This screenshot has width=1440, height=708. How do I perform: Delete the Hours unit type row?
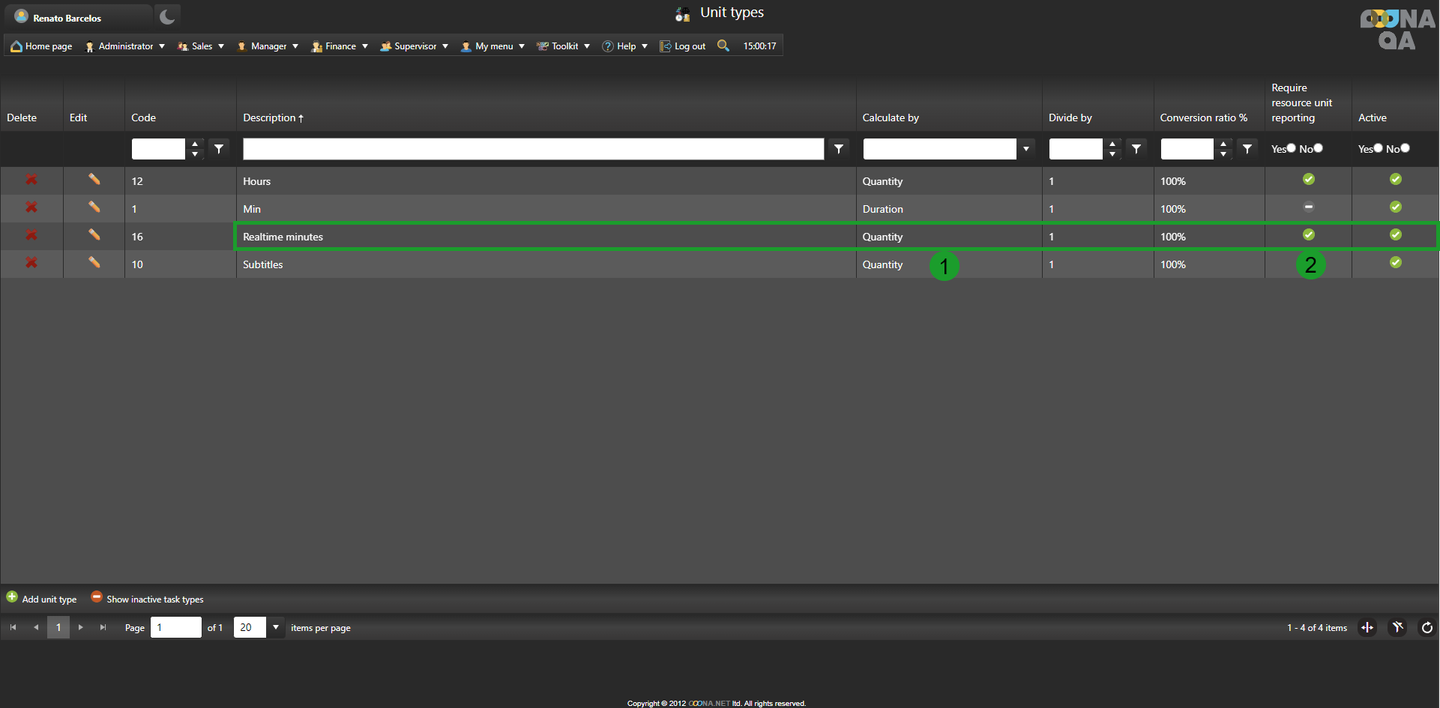tap(31, 180)
